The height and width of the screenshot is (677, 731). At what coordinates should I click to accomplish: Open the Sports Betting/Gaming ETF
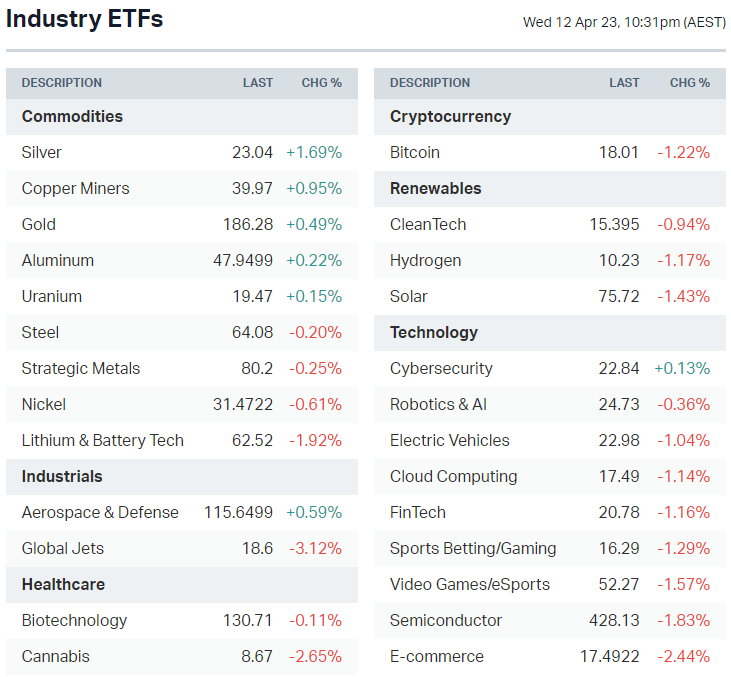click(x=473, y=549)
